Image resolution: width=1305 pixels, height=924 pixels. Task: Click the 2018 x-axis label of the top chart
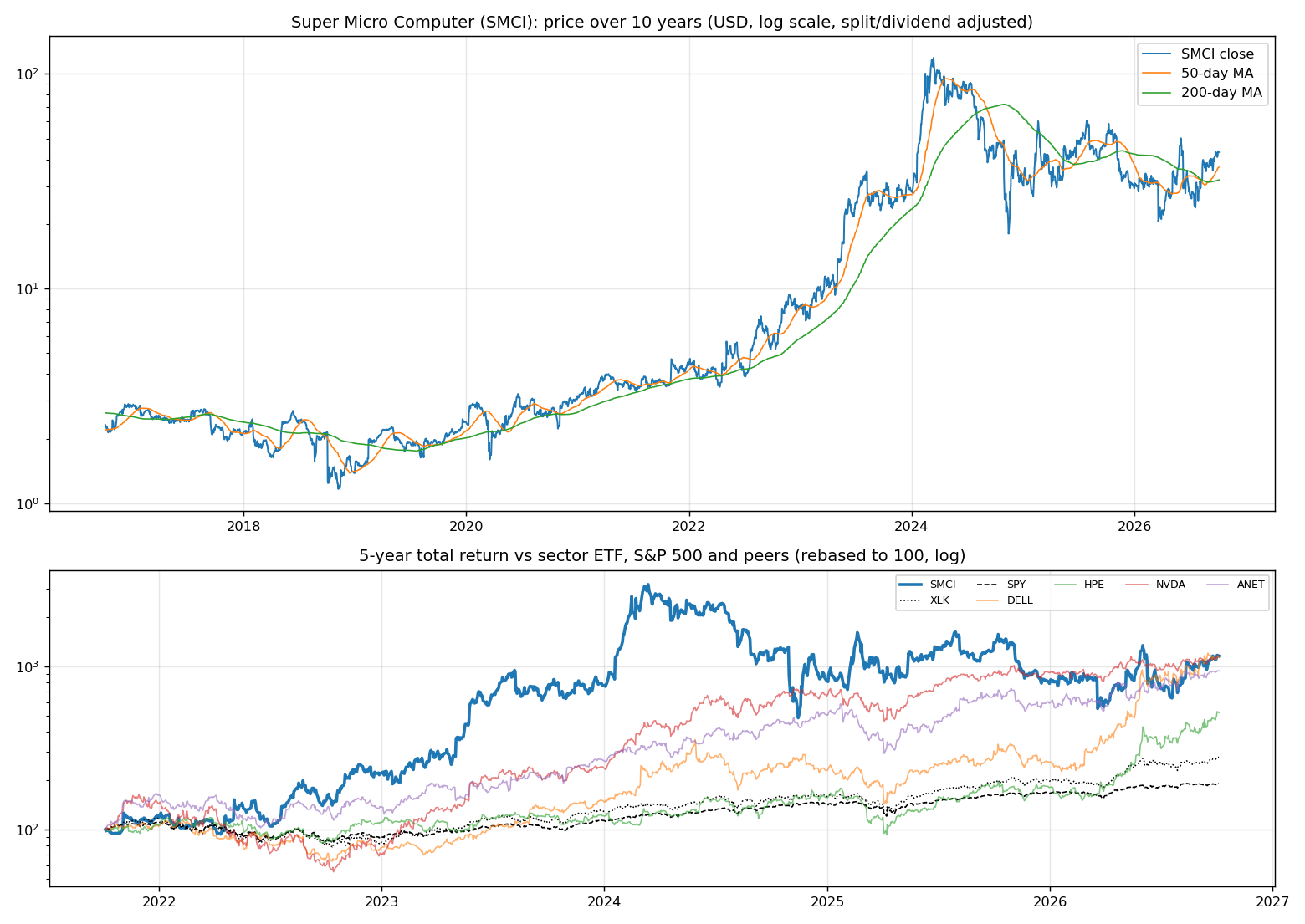243,526
